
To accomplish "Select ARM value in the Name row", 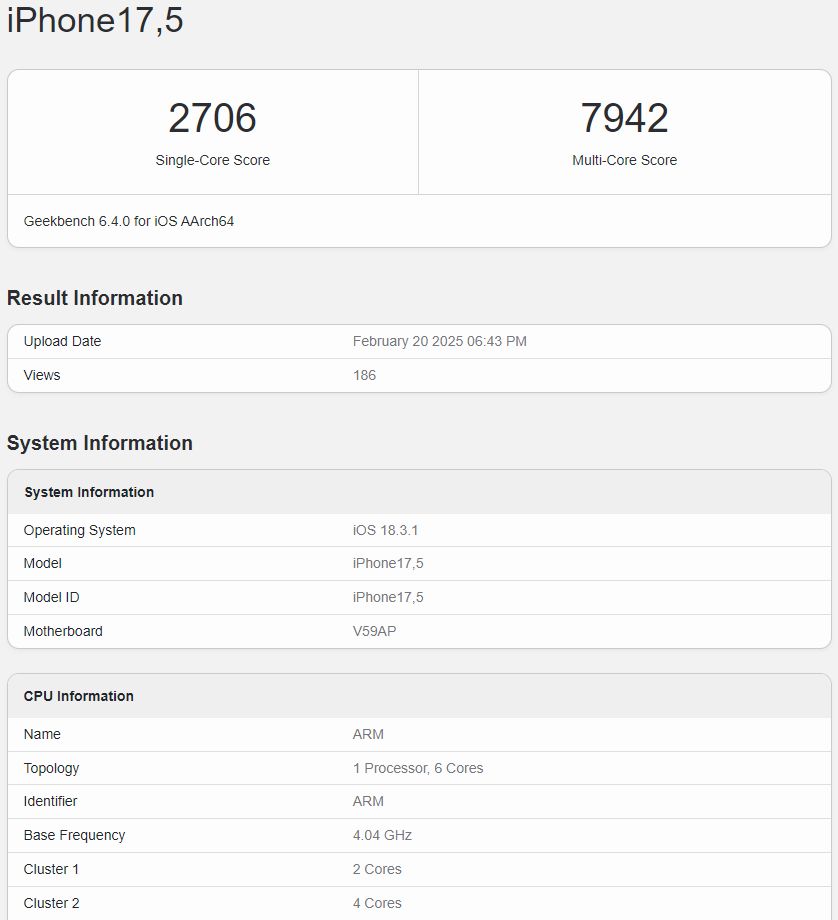I will [368, 735].
